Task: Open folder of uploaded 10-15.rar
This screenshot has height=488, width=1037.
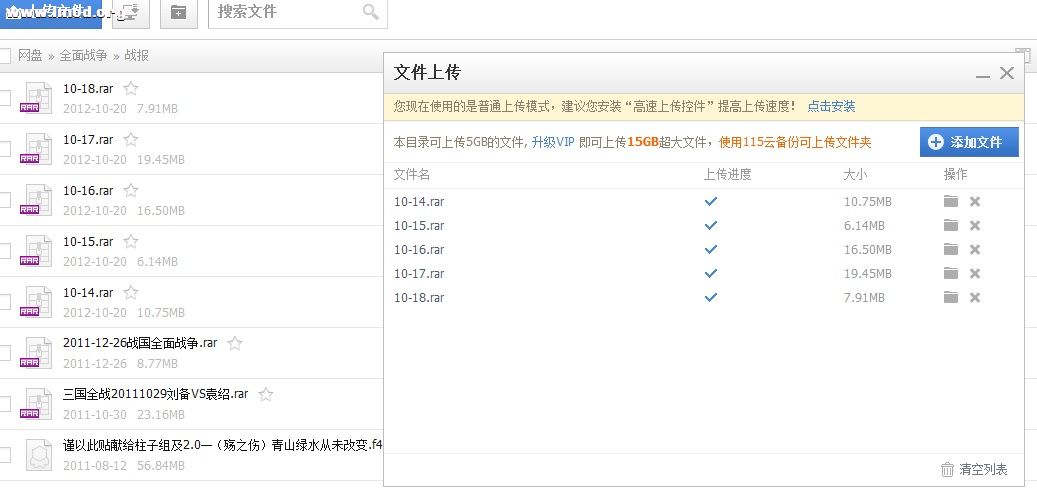Action: coord(951,225)
